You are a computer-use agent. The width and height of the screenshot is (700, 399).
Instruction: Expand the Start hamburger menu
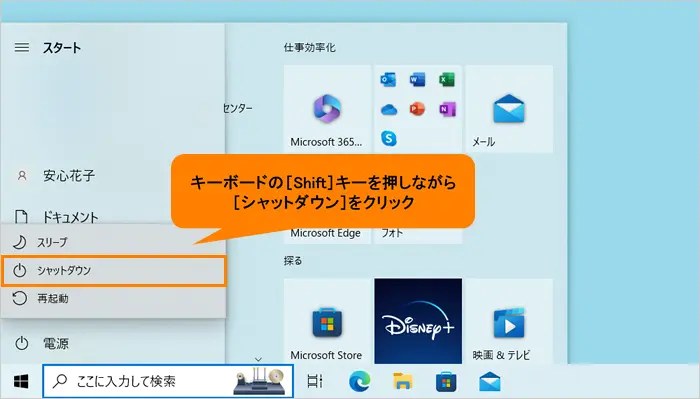click(x=22, y=47)
